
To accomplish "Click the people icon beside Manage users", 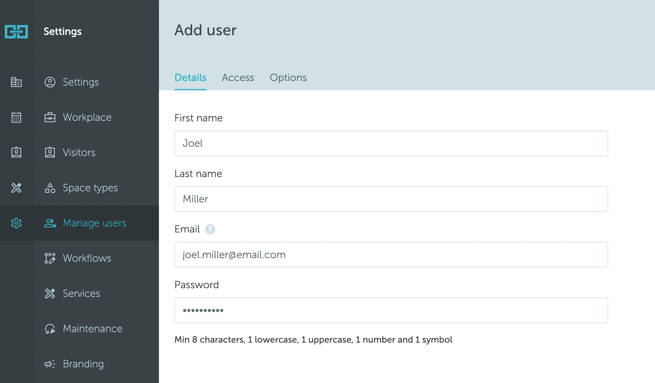I will tap(50, 223).
